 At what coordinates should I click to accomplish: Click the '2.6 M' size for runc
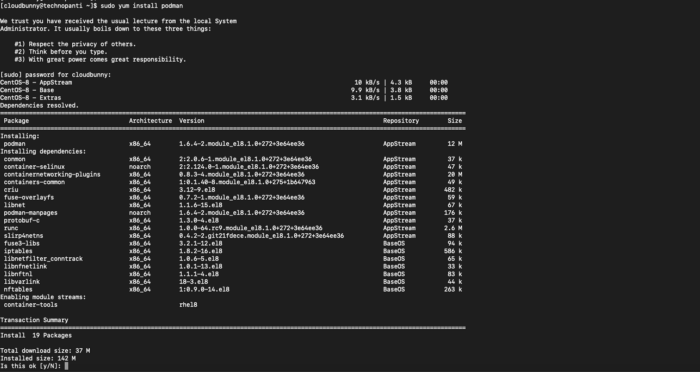453,228
